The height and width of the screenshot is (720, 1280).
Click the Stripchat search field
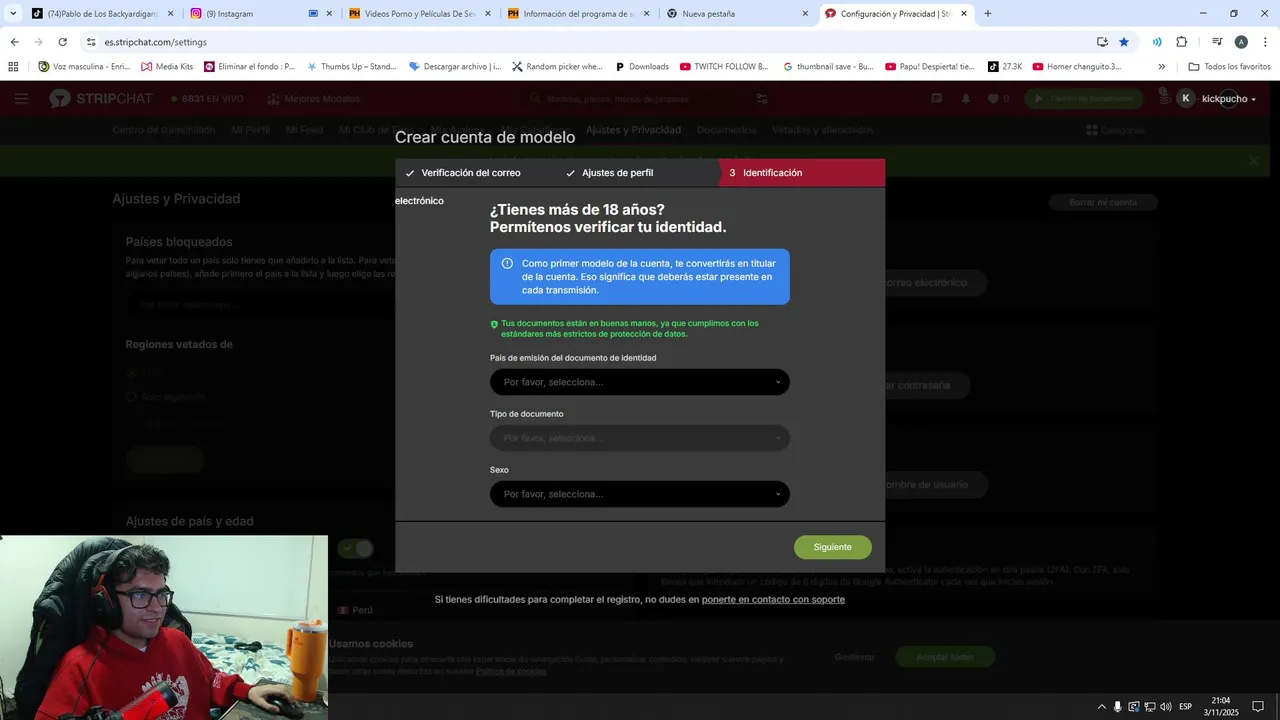(x=640, y=99)
